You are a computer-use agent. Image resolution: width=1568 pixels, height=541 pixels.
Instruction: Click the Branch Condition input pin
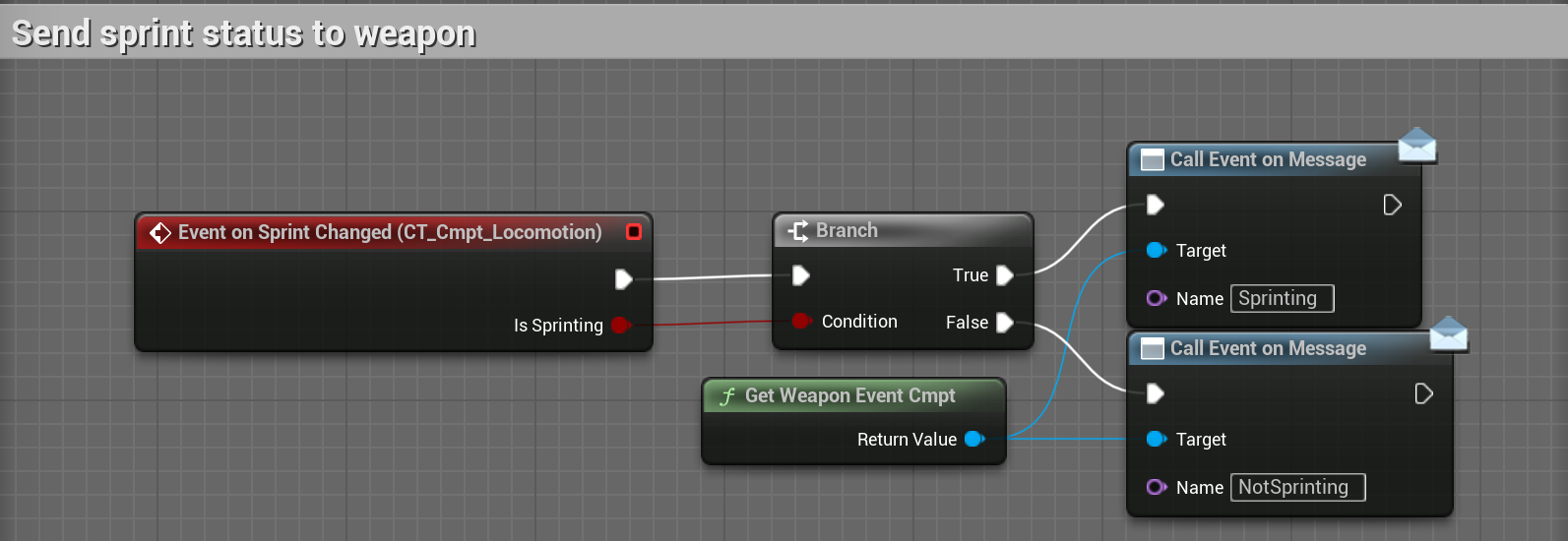pos(801,321)
